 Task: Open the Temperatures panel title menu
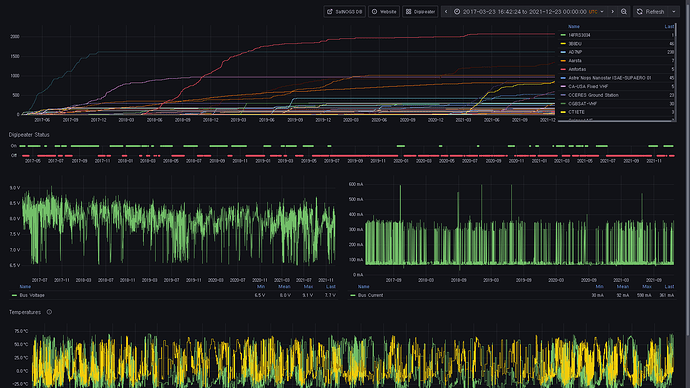[25, 312]
